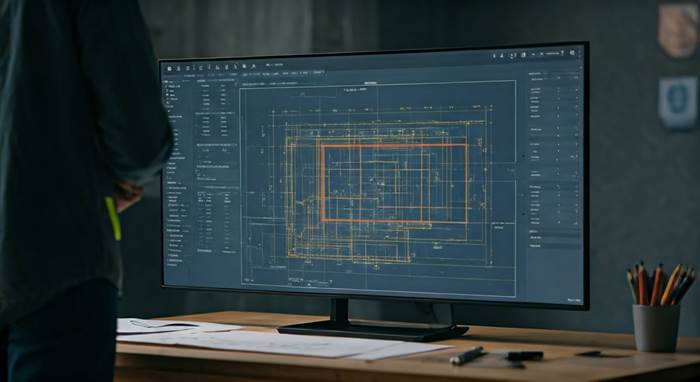Image resolution: width=700 pixels, height=382 pixels.
Task: Click the first icon in the main toolbar
Action: click(x=170, y=69)
